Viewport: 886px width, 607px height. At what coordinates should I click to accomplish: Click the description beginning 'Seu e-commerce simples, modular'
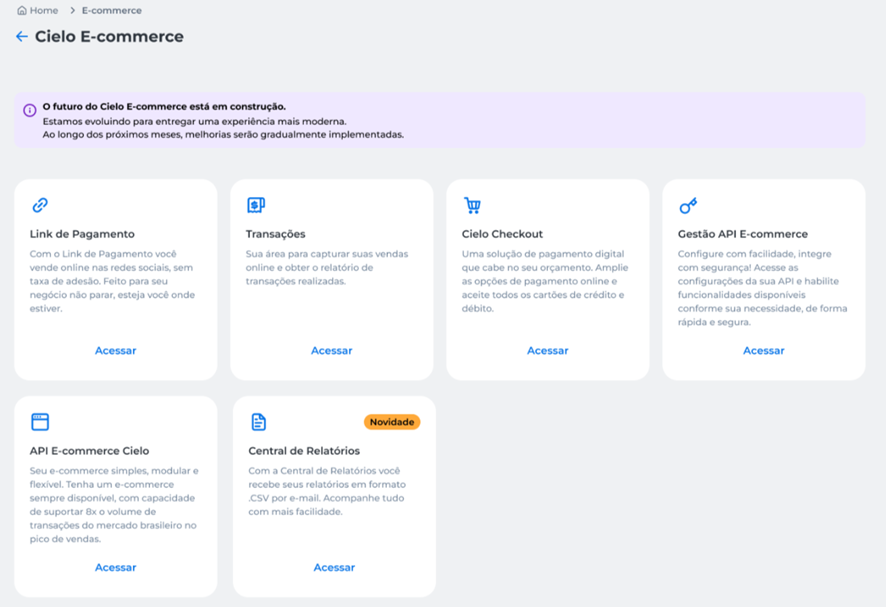[114, 505]
